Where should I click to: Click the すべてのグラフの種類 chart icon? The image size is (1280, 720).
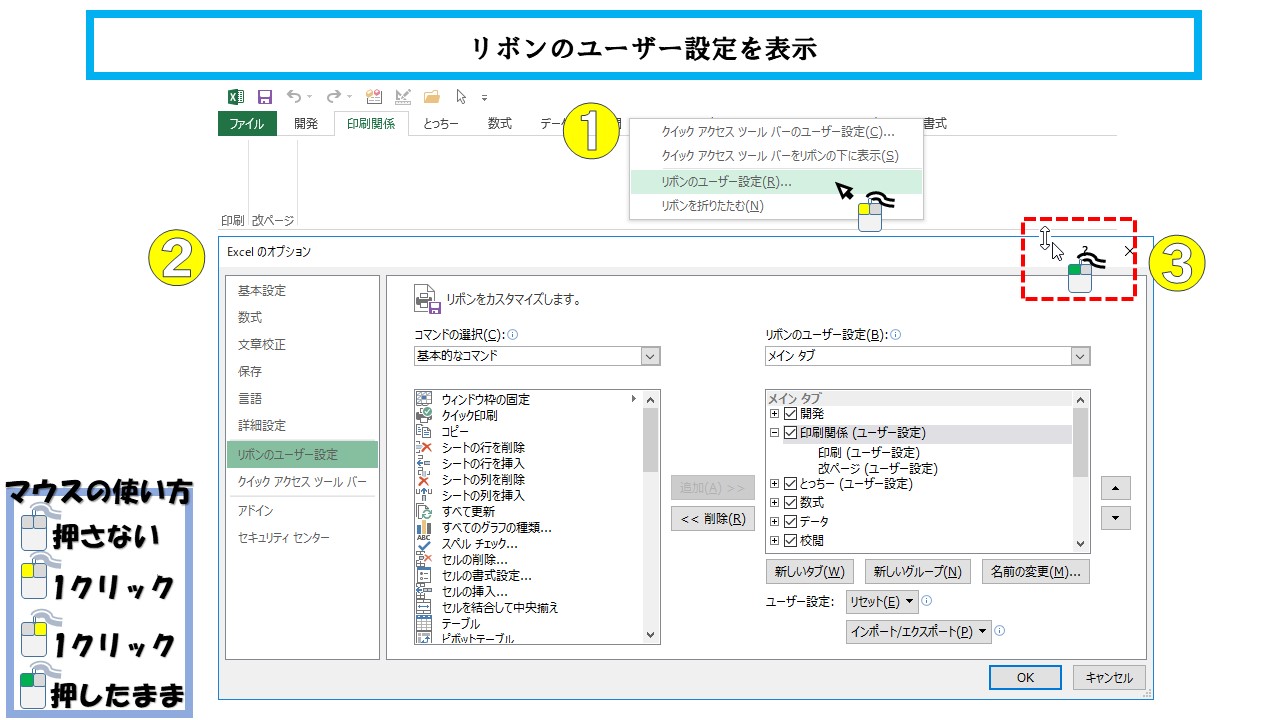pyautogui.click(x=423, y=527)
